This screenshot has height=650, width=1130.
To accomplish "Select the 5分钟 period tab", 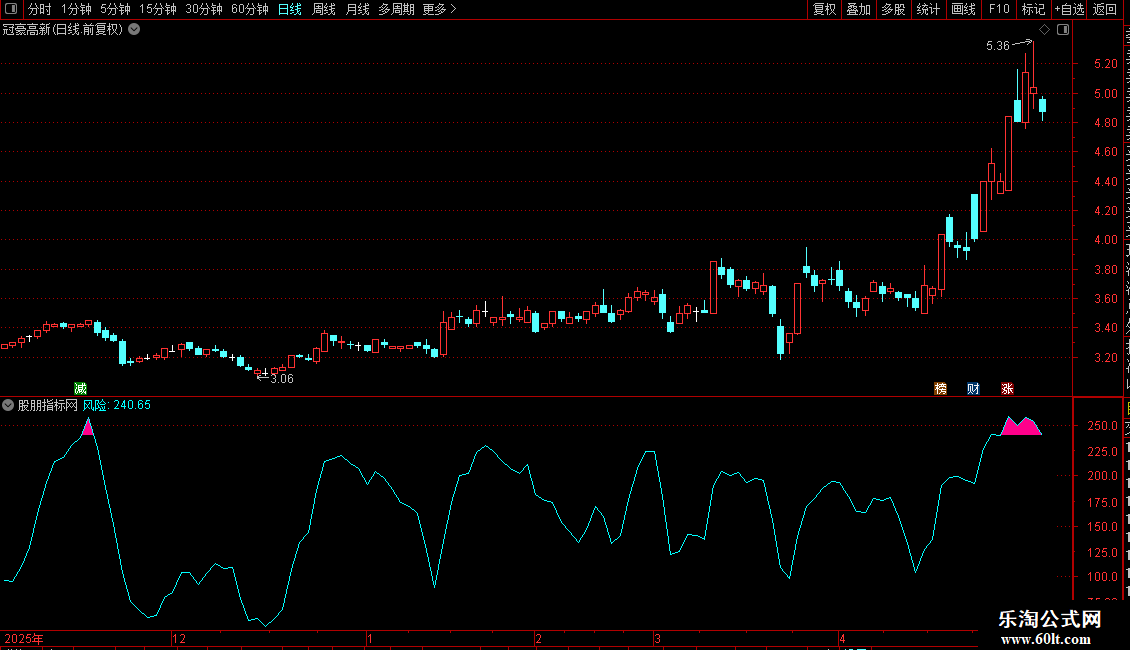I will pos(115,9).
